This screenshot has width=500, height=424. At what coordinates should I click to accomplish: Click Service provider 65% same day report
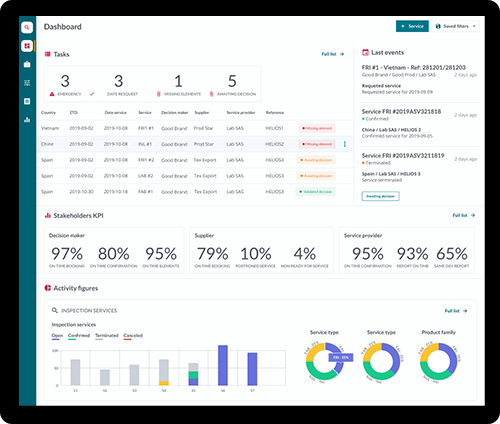[x=452, y=257]
